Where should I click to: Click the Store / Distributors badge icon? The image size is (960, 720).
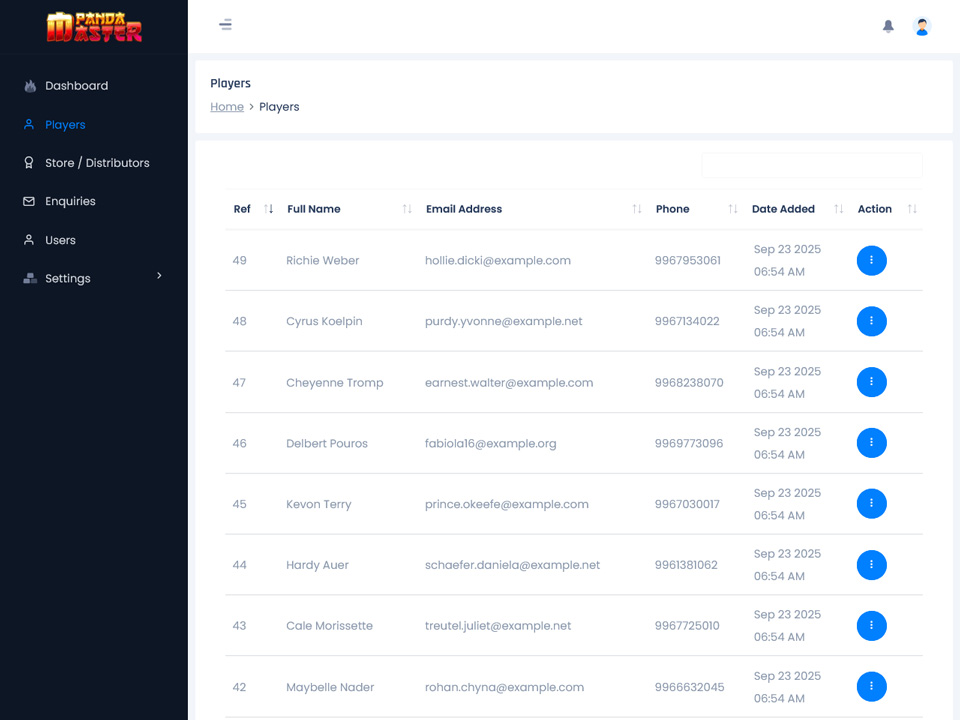(x=29, y=163)
